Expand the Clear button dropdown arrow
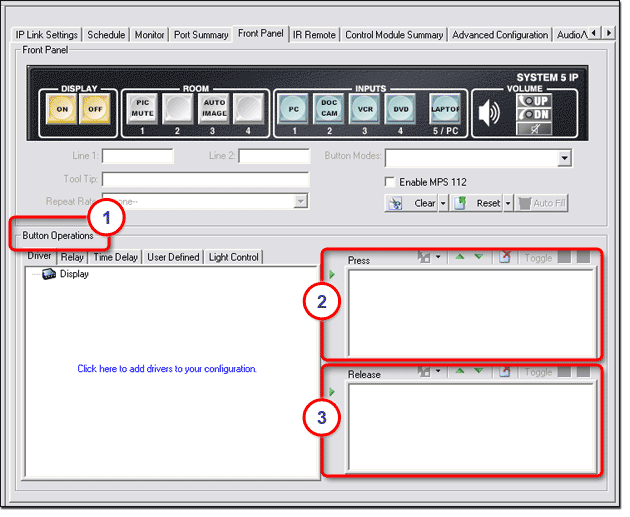The image size is (630, 517). (x=444, y=203)
